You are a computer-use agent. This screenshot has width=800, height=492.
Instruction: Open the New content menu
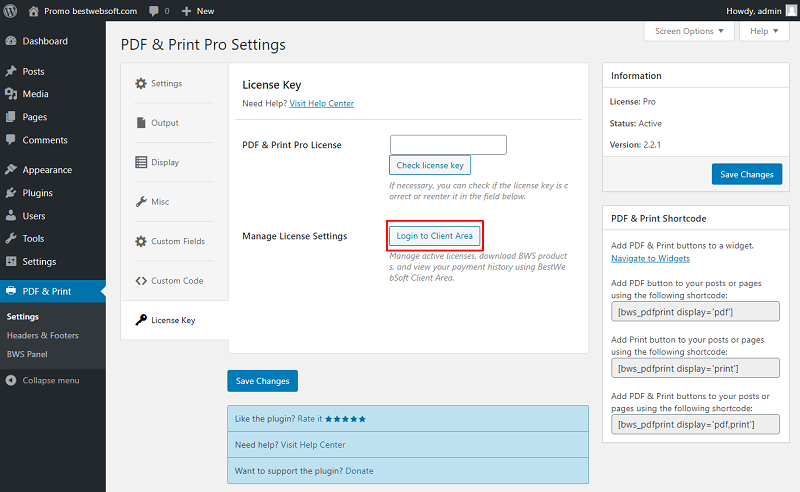(x=198, y=11)
